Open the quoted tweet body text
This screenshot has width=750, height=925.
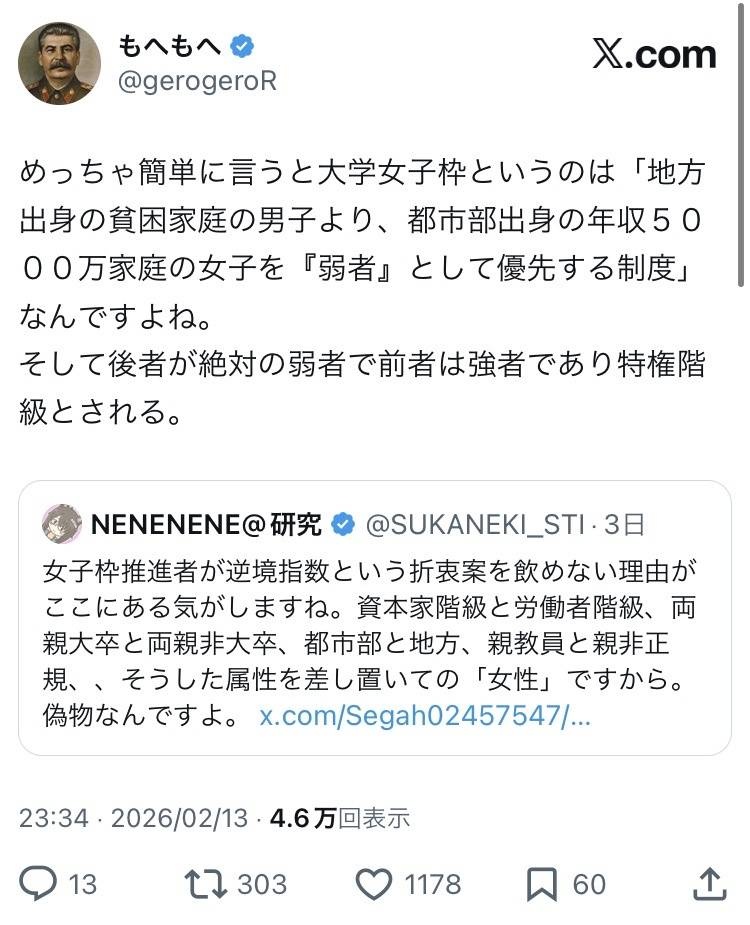coord(370,620)
